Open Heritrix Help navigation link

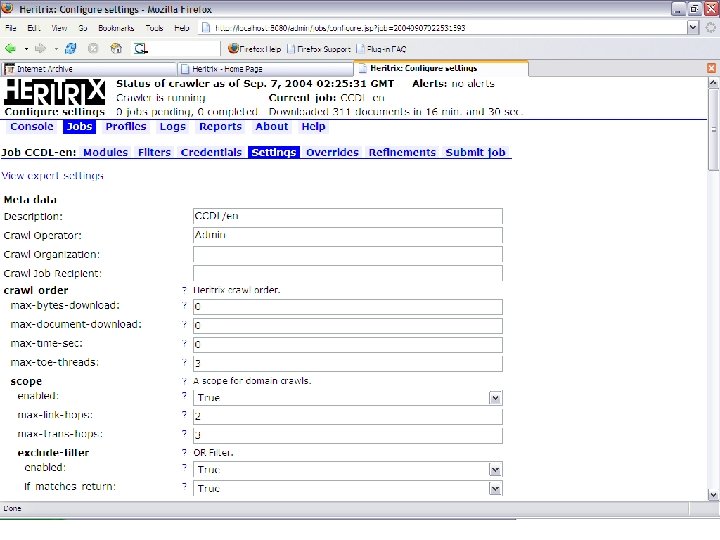coord(313,127)
